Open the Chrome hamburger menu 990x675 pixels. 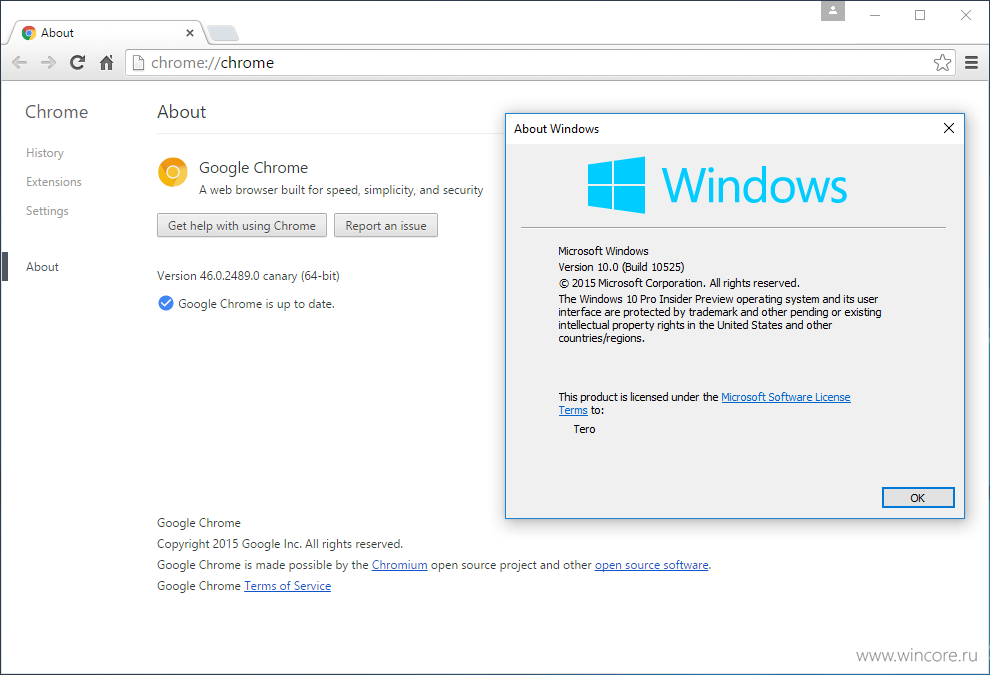click(972, 63)
